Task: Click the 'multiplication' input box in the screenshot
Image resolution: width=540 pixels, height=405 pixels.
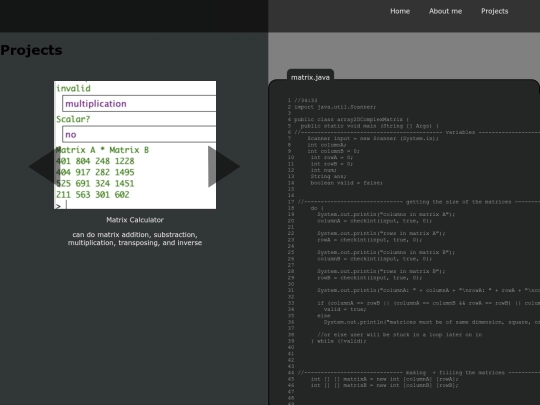Action: pyautogui.click(x=139, y=104)
